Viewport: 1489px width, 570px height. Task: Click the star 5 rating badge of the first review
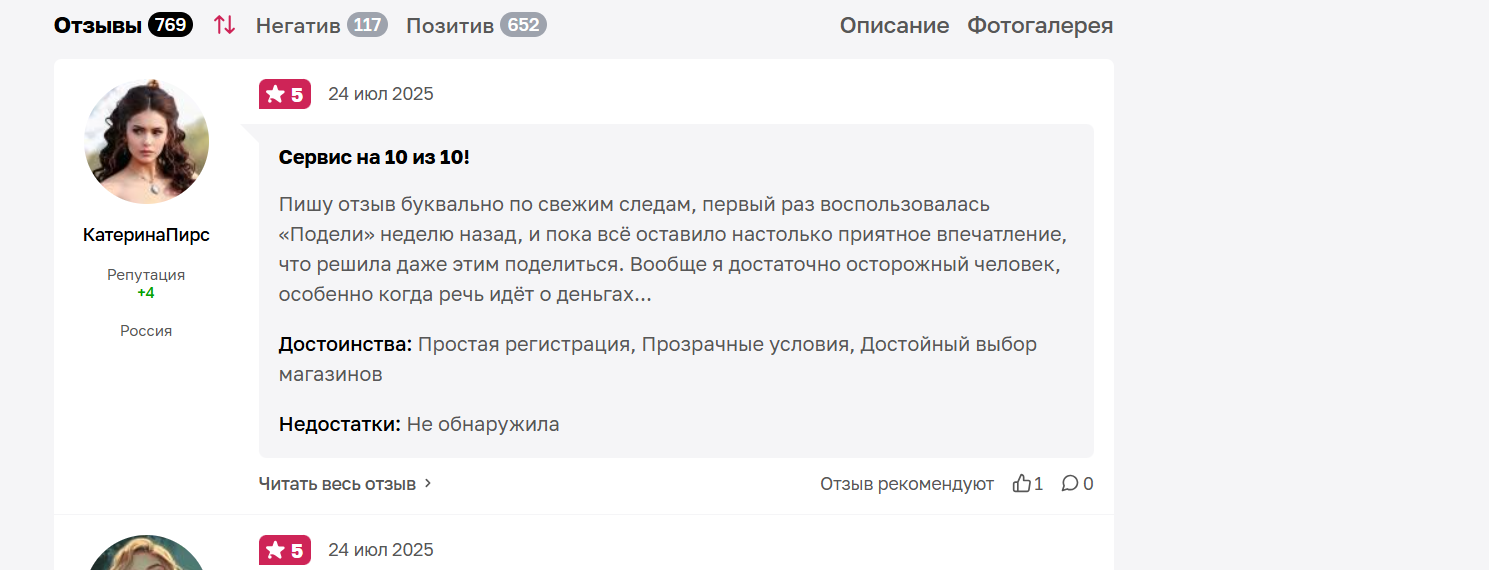click(x=285, y=94)
